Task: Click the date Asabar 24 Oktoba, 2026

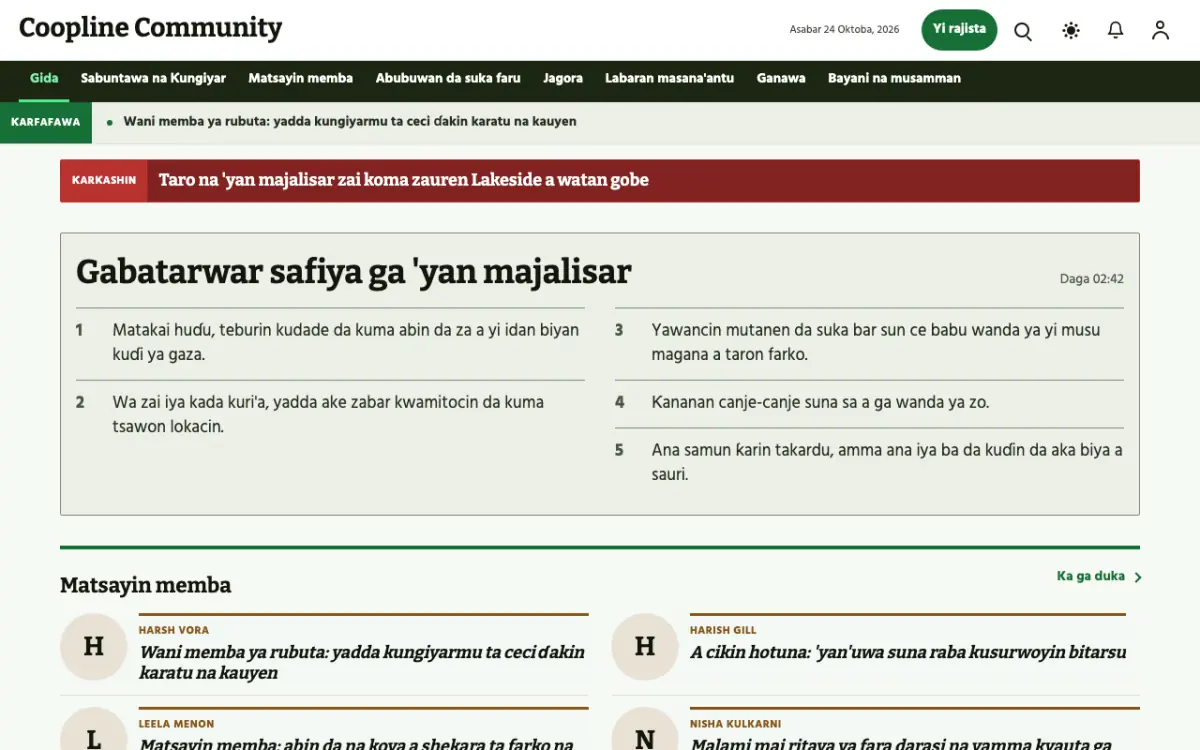Action: click(845, 30)
